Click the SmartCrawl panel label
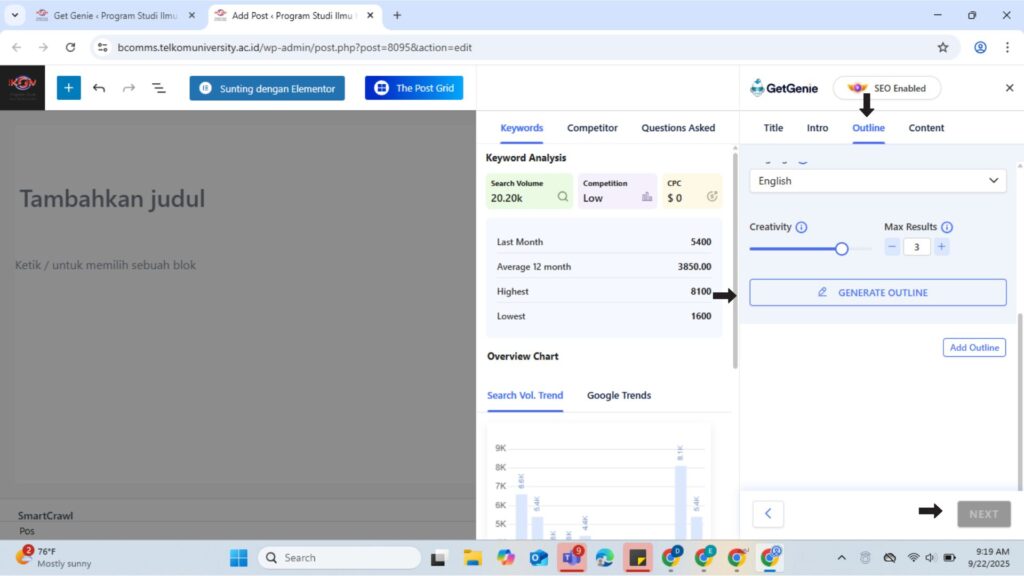Viewport: 1024px width, 576px height. tap(45, 515)
